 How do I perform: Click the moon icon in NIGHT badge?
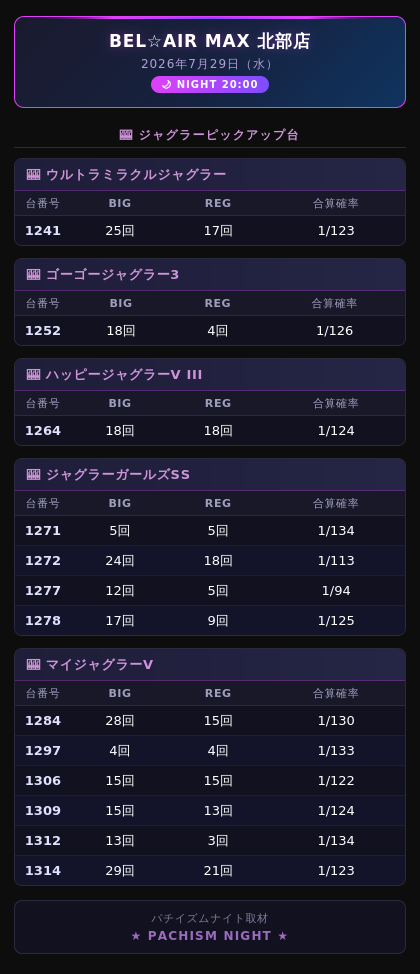pos(166,84)
